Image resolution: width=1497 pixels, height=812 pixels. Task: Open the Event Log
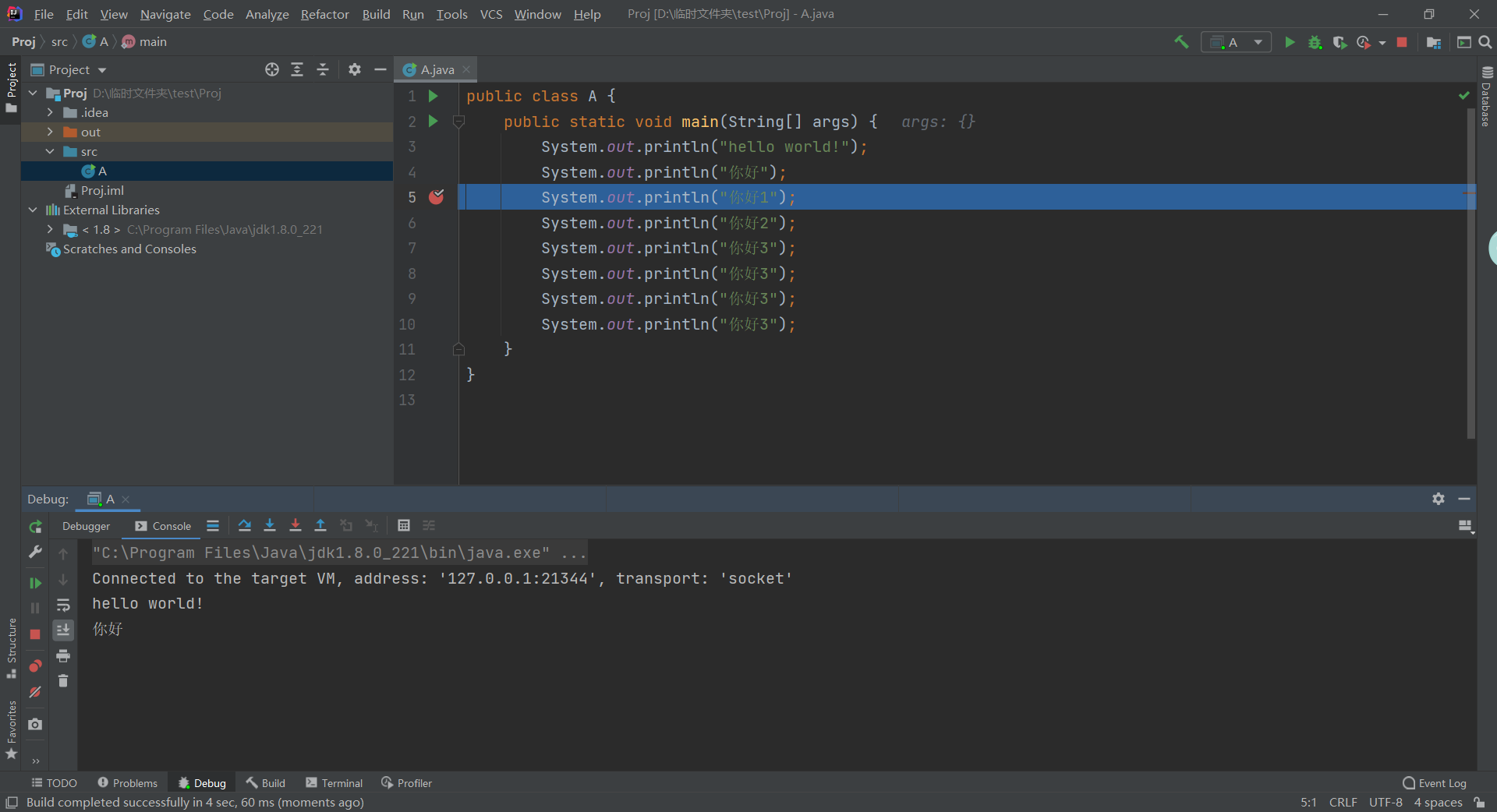tap(1434, 782)
